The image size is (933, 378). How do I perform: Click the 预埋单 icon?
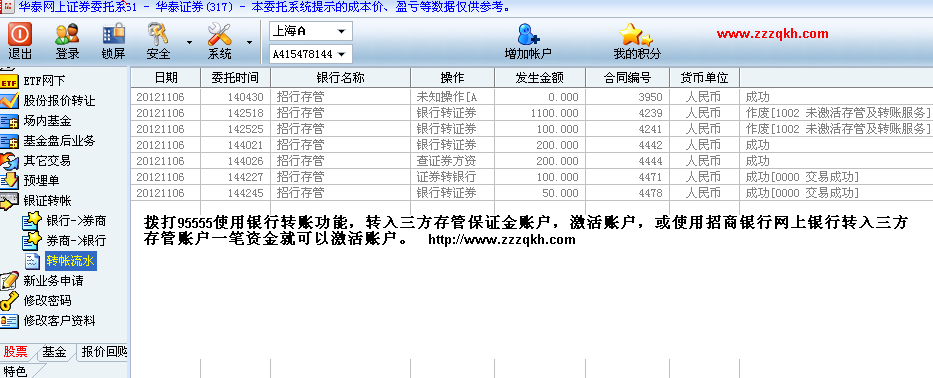coord(9,181)
